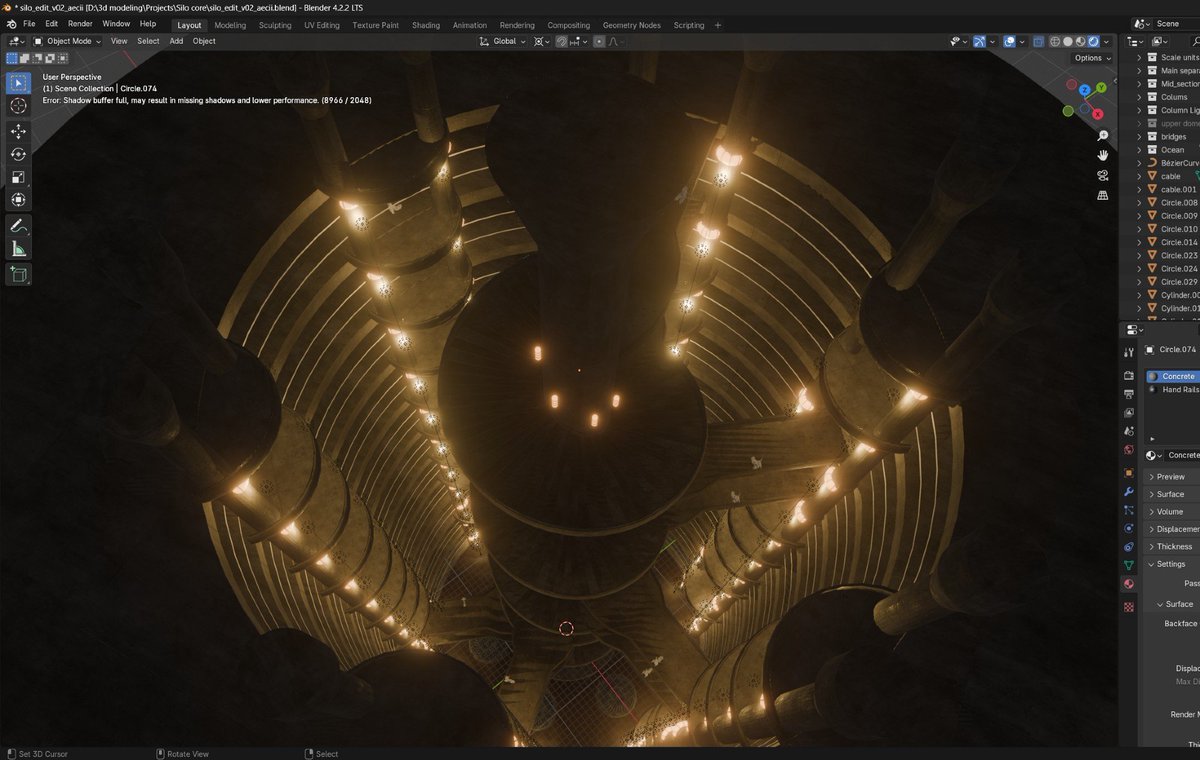This screenshot has width=1200, height=760.
Task: Open the Modifiers properties tab
Action: tap(1129, 492)
